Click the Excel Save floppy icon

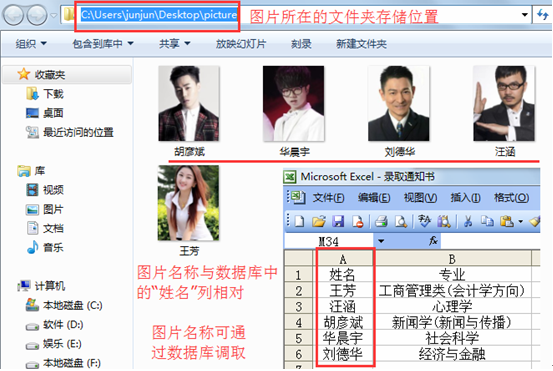[338, 221]
